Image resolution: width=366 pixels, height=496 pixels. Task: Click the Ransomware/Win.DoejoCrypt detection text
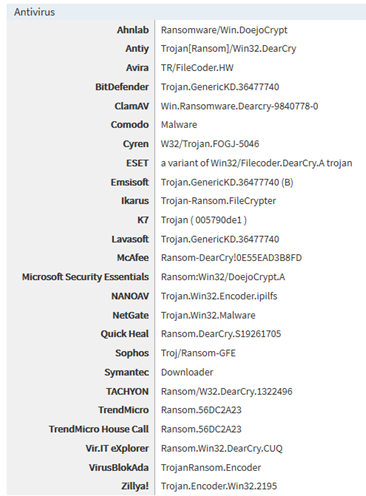coord(224,30)
